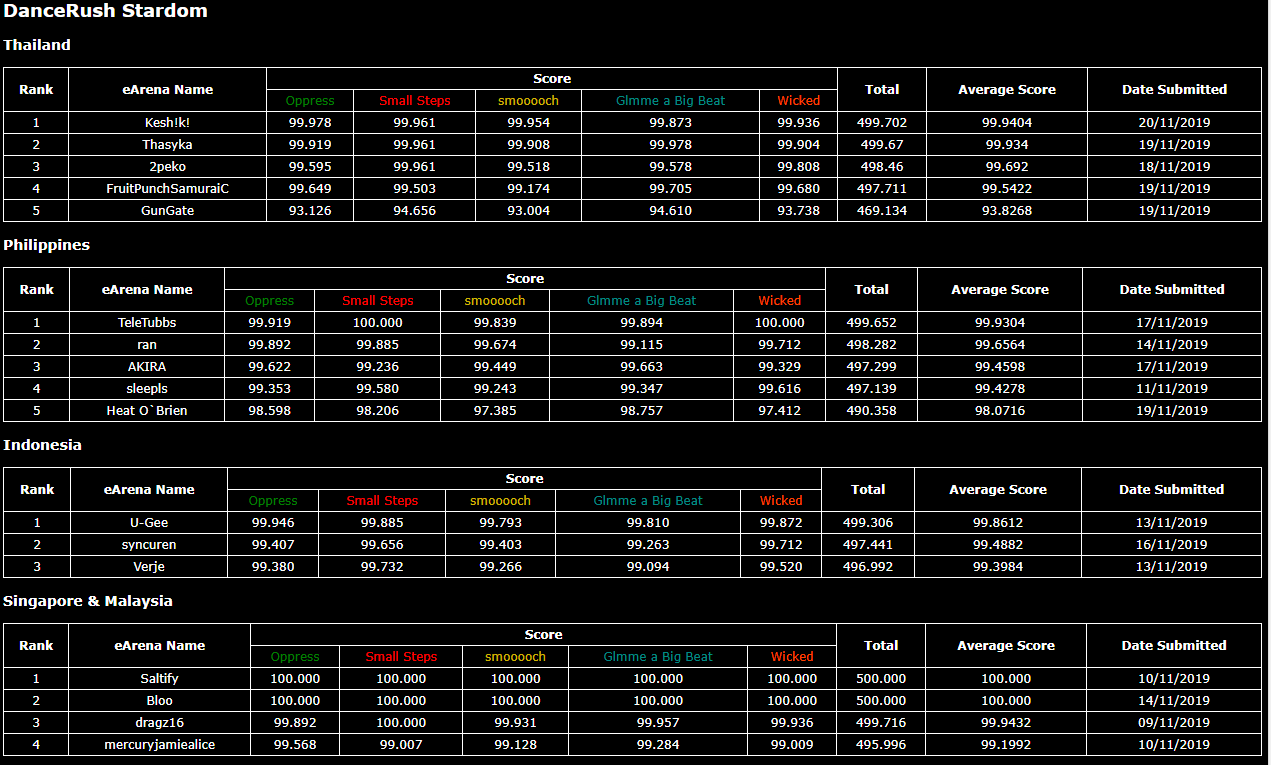This screenshot has width=1271, height=765.
Task: Click the FruitPunchSamuraiC player name
Action: point(167,189)
